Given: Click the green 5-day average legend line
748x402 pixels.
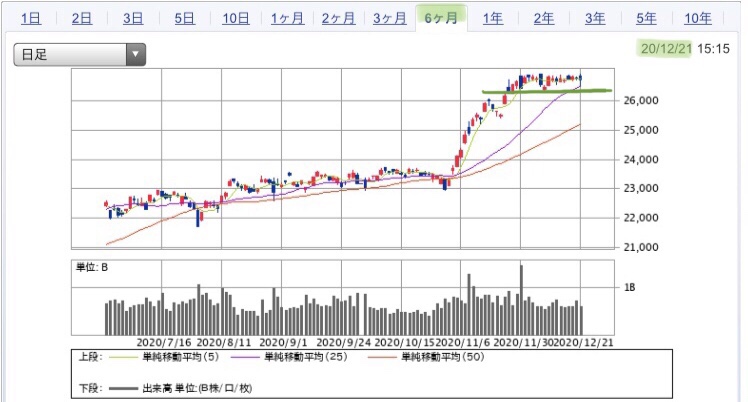Looking at the screenshot, I should tap(123, 358).
